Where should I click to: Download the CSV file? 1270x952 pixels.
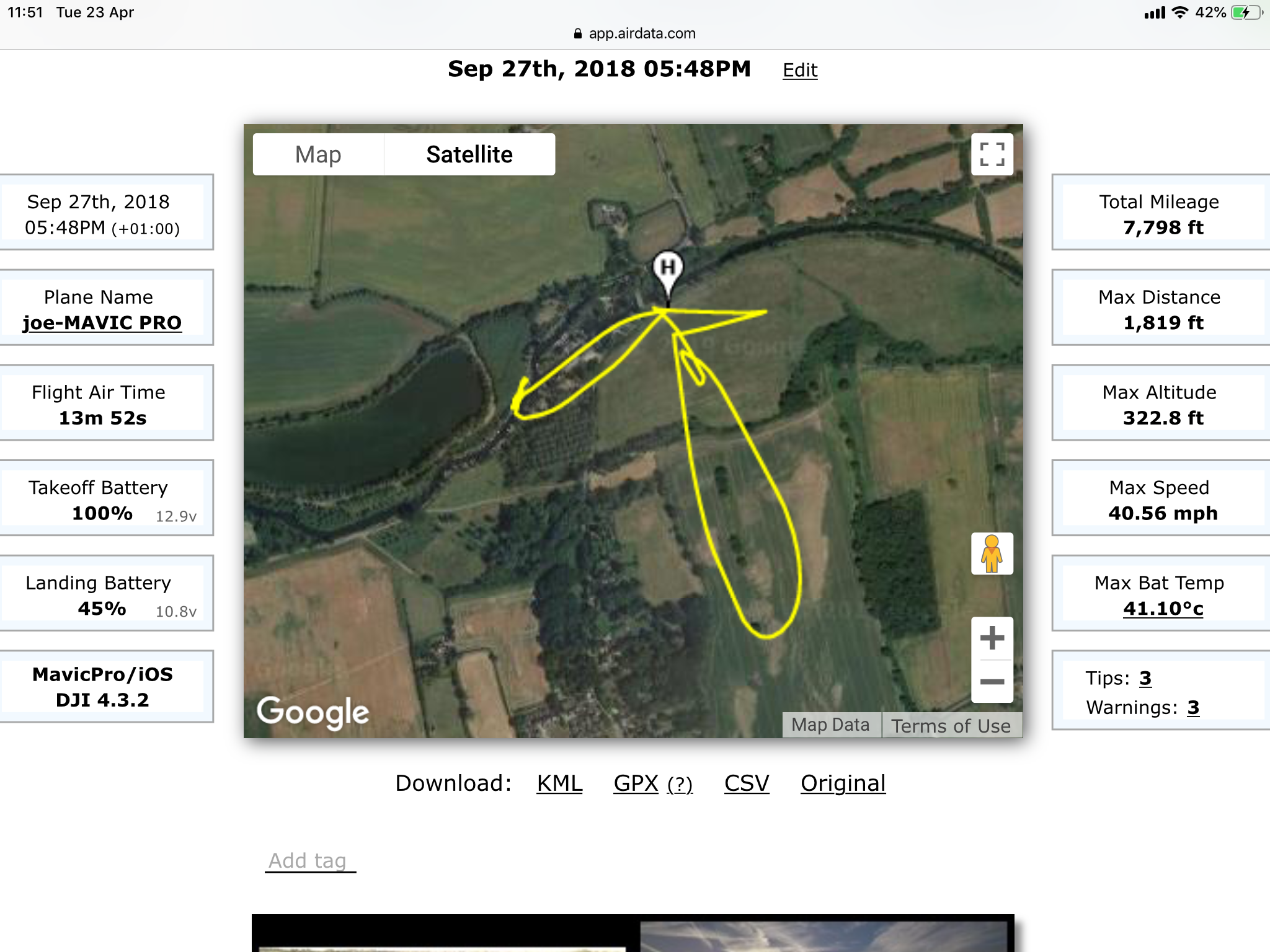coord(747,783)
